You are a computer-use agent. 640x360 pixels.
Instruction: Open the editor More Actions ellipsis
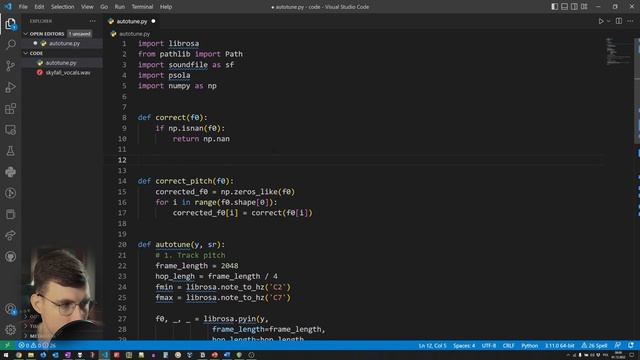tap(630, 21)
